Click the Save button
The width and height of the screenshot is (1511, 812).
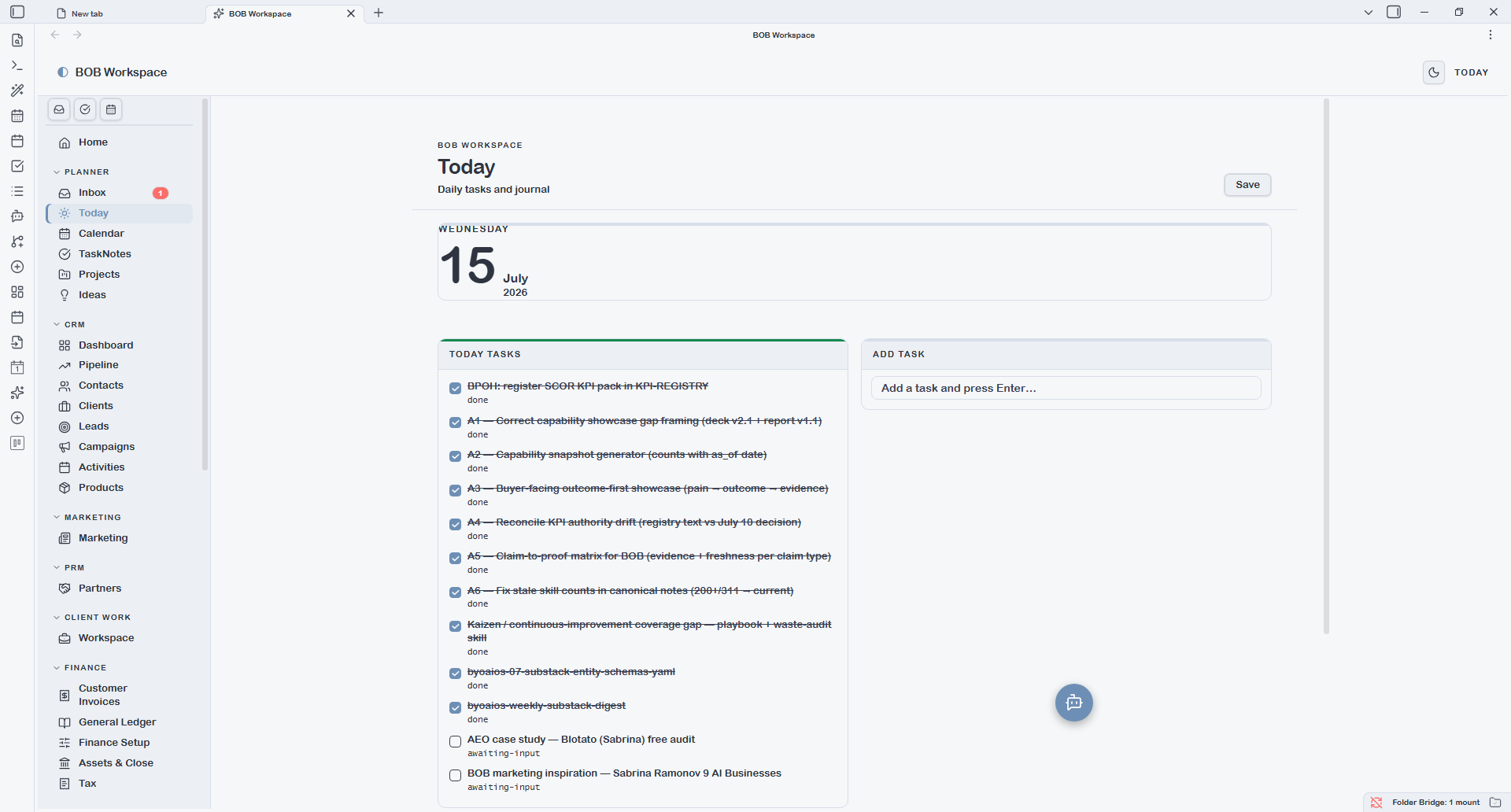pyautogui.click(x=1247, y=185)
